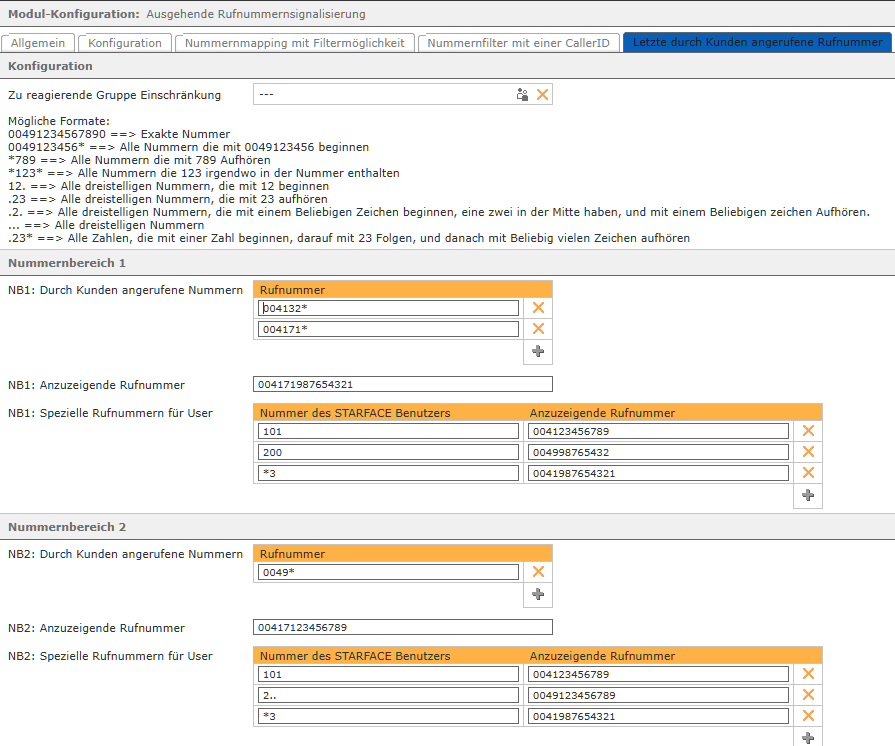
Task: Delete the 0049* number row
Action: click(x=538, y=572)
